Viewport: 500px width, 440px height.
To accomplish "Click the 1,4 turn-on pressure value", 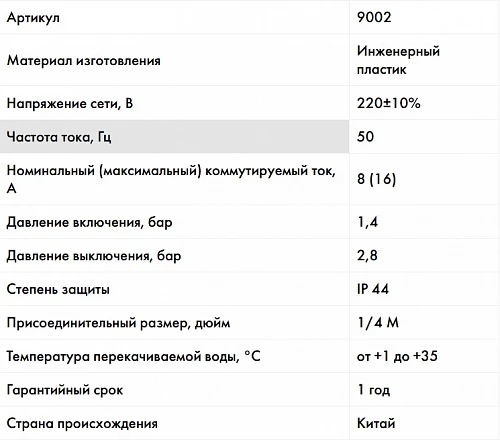I will pyautogui.click(x=368, y=222).
